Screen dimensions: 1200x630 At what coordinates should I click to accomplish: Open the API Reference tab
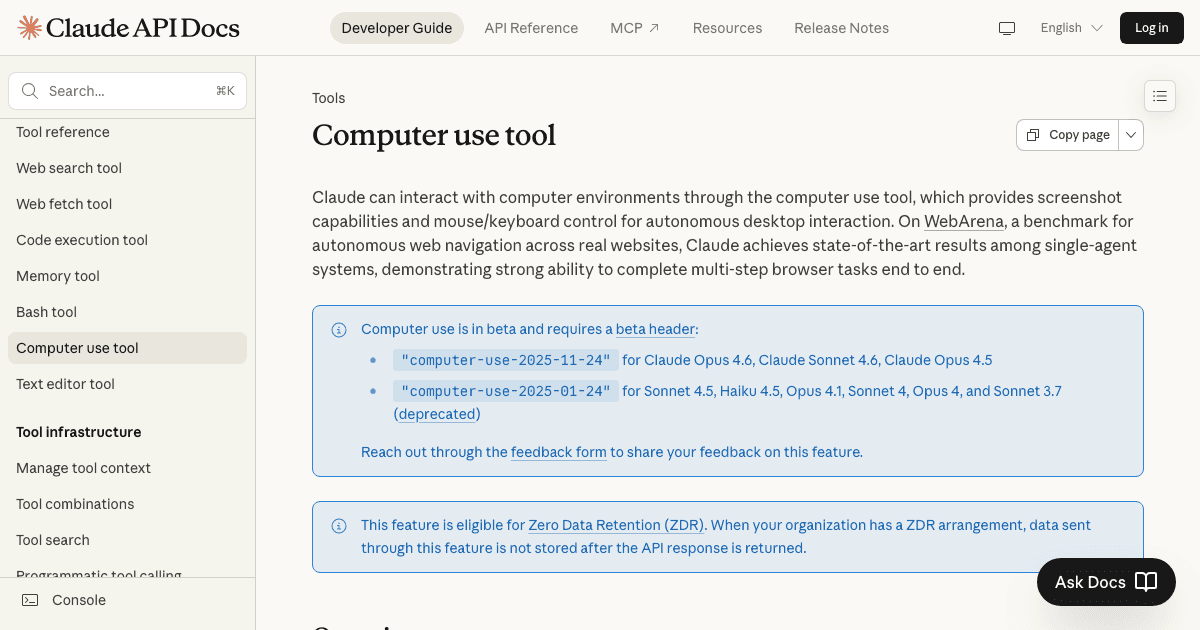click(531, 28)
